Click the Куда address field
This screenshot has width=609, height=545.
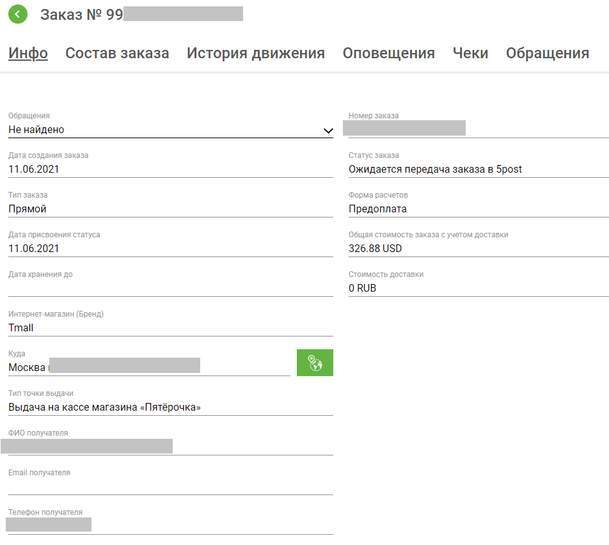pos(148,366)
